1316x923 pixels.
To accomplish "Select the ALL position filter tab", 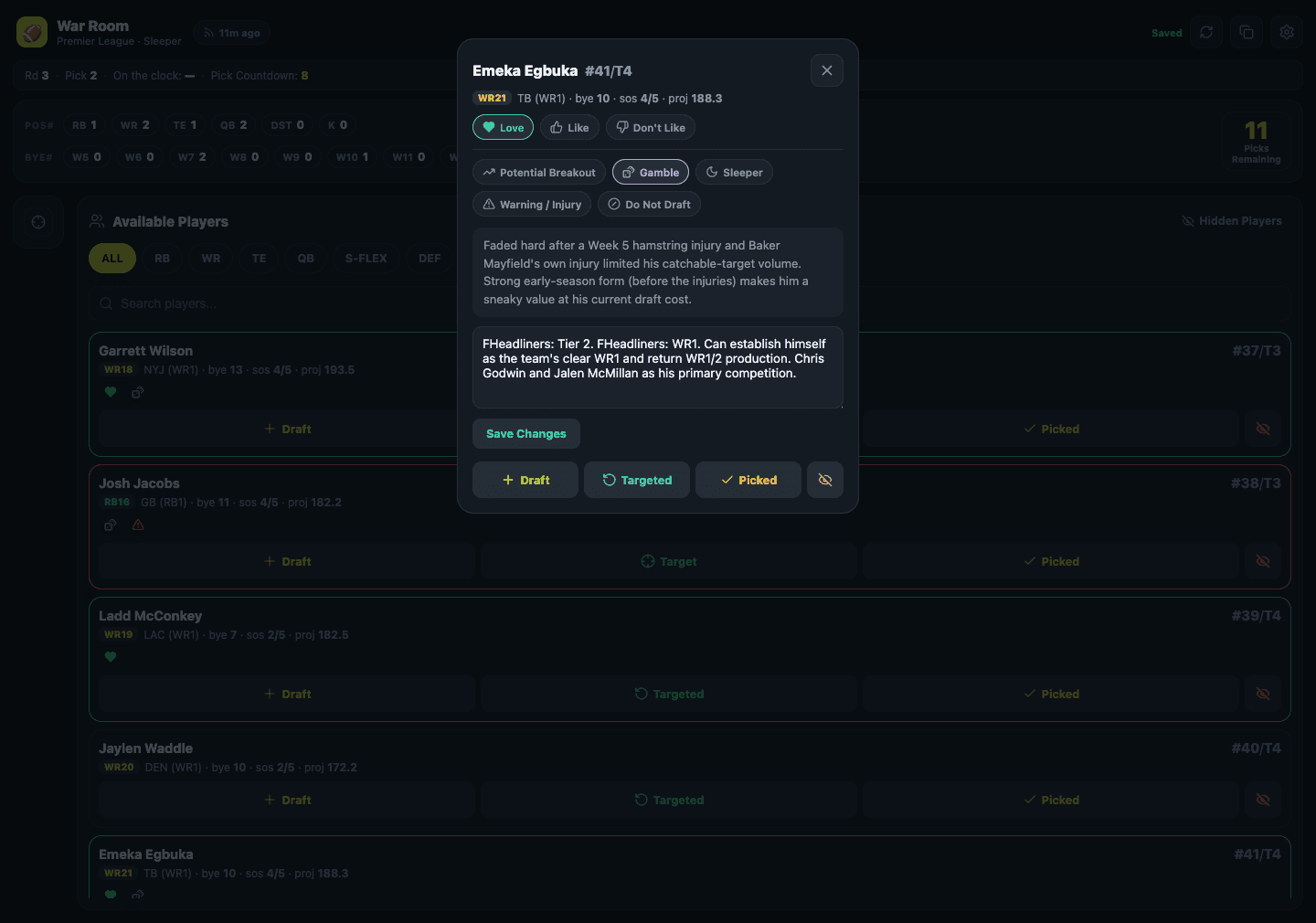I will pyautogui.click(x=112, y=259).
